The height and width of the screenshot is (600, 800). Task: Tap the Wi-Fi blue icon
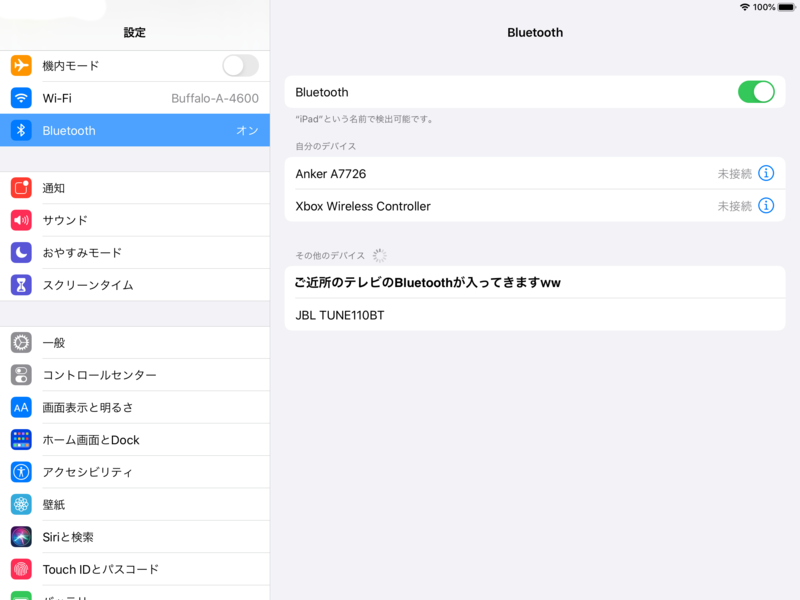click(21, 98)
